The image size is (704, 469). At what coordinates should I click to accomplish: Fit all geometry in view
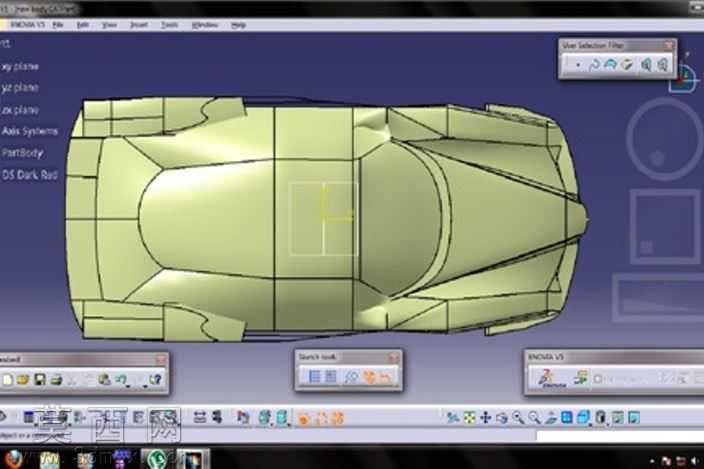click(x=469, y=418)
